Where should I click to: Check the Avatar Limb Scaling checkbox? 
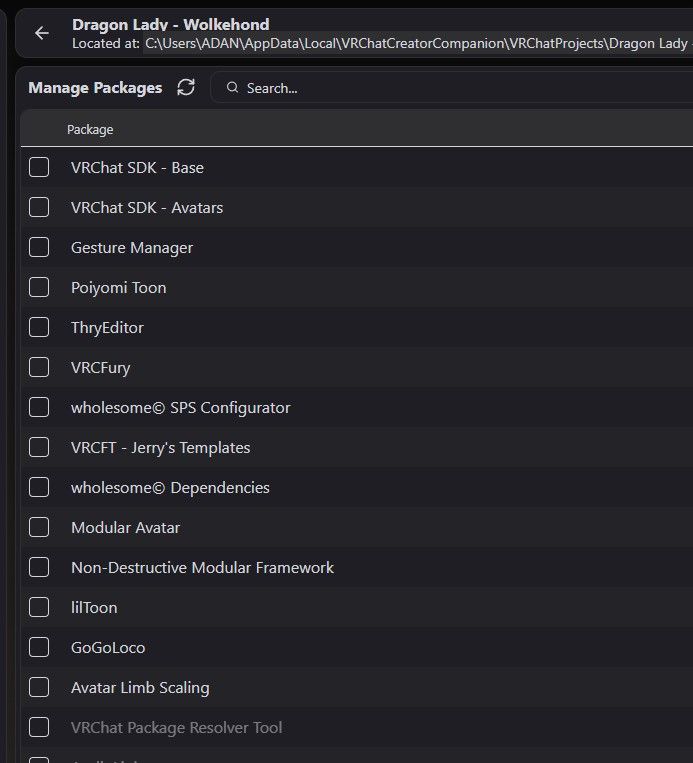click(x=39, y=687)
